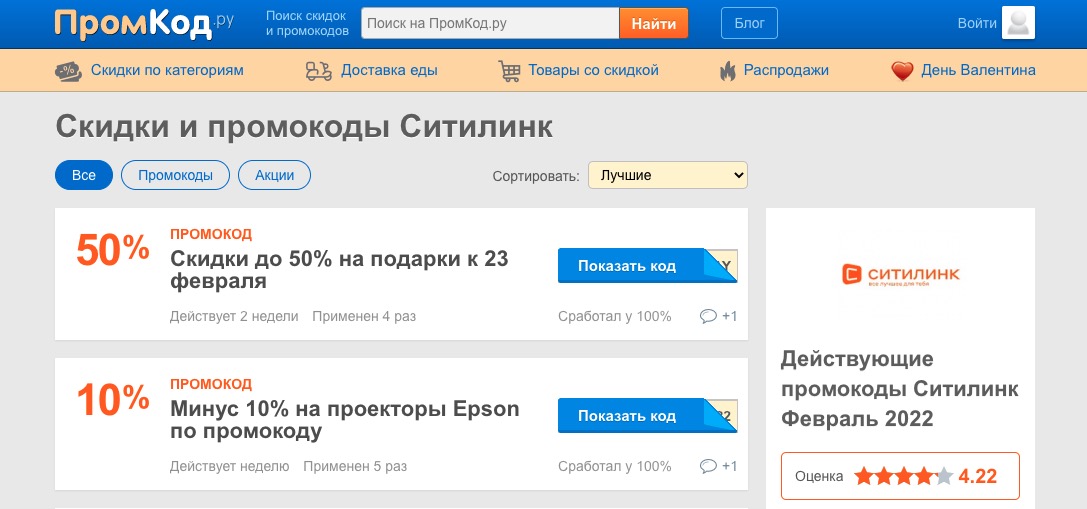Open comments on the Epson 10% promo

click(x=718, y=466)
